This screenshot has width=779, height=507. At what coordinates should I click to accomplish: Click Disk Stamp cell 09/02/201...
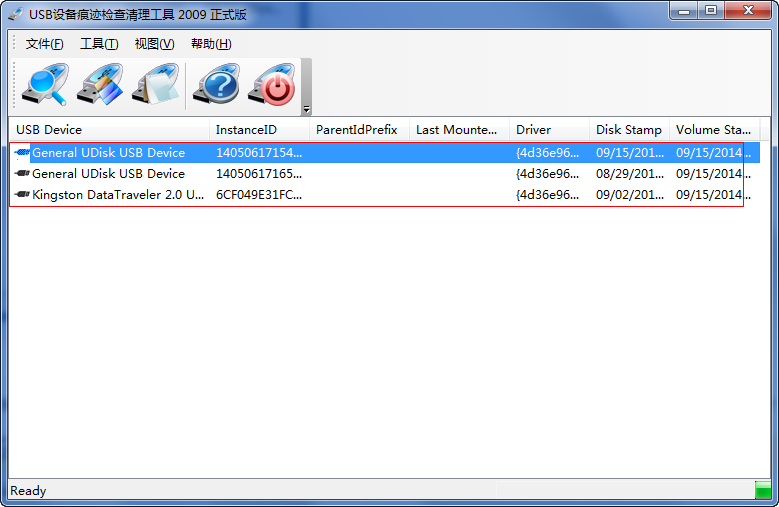pos(630,195)
